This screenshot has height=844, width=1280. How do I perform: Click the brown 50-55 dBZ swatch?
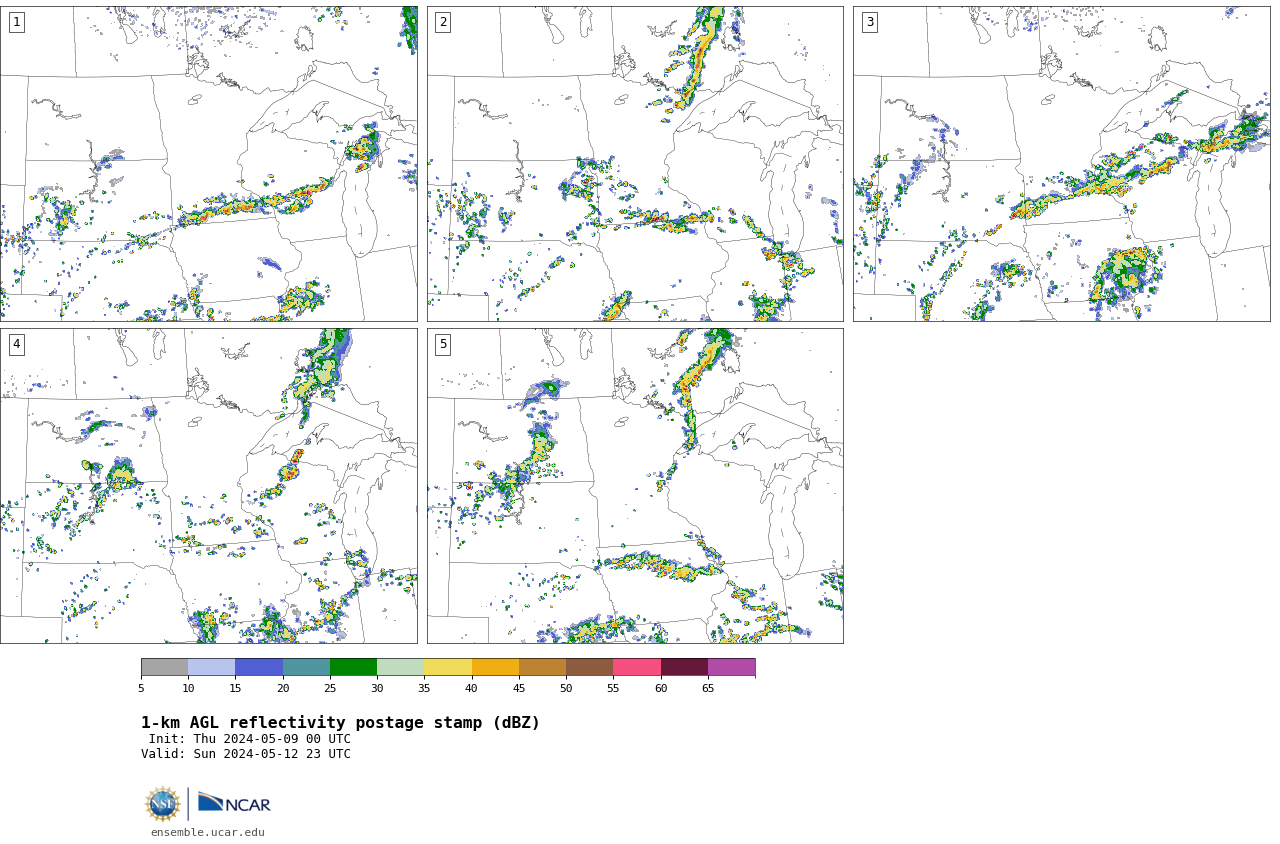tap(590, 667)
